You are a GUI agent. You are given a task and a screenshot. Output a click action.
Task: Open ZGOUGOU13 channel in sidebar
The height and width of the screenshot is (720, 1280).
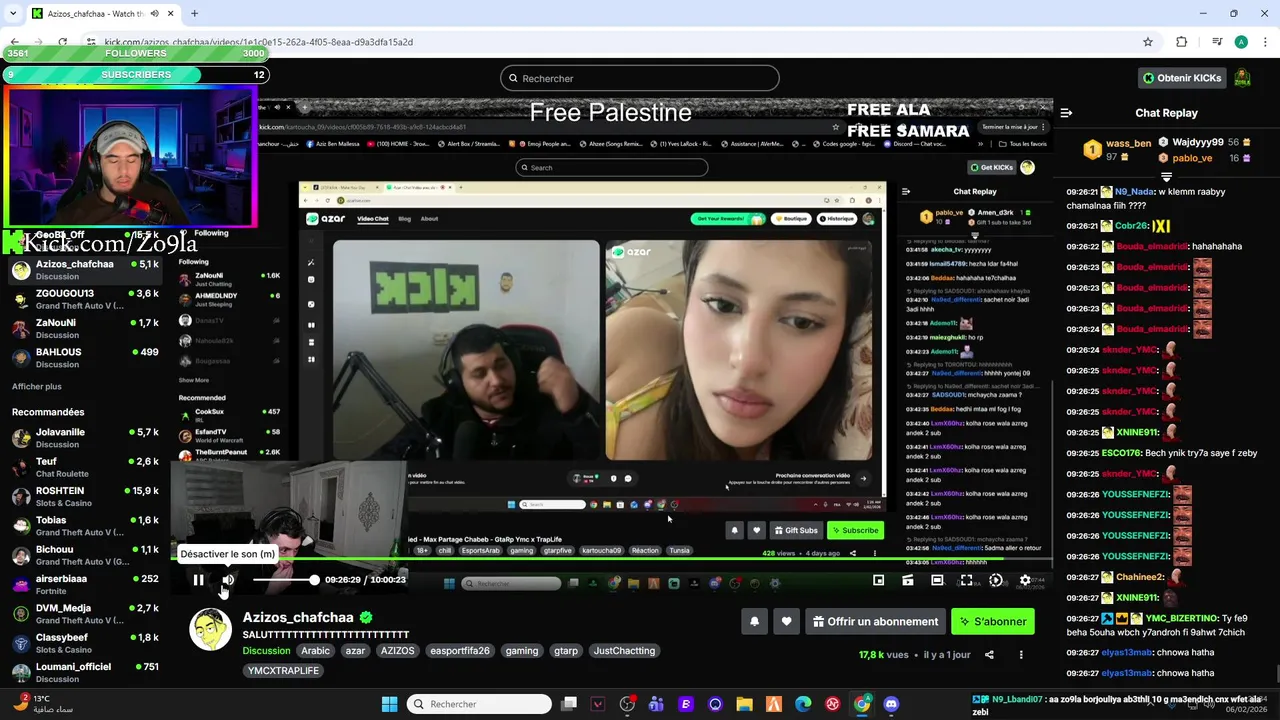(85, 299)
